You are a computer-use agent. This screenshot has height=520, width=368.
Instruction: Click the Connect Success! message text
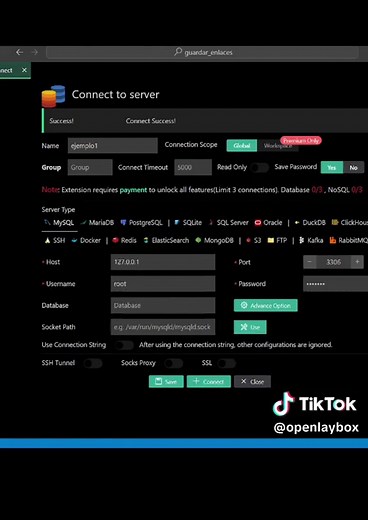151,121
